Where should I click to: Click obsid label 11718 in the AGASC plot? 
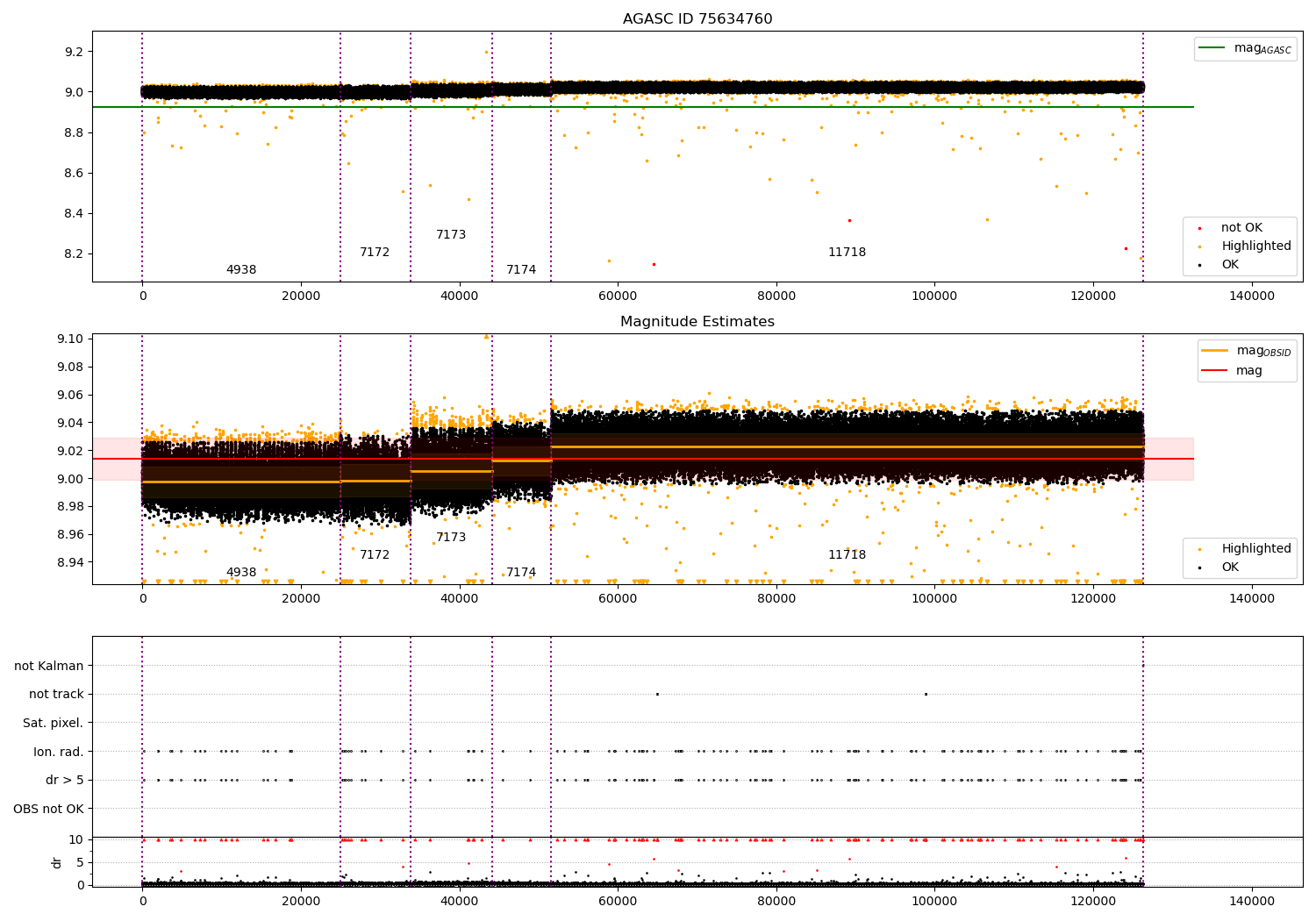847,253
